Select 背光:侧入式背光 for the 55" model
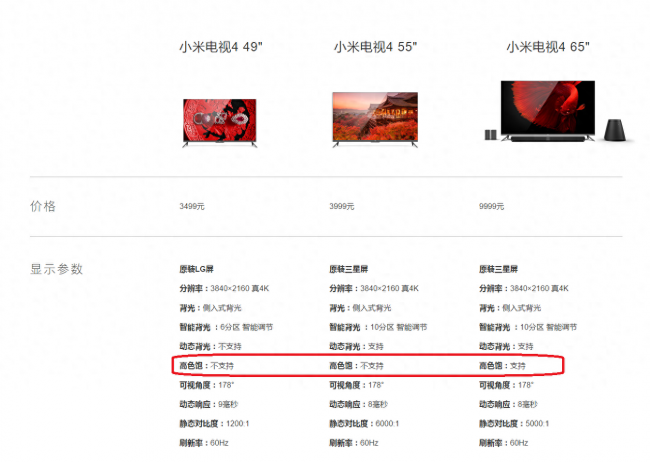This screenshot has width=650, height=462. 360,308
